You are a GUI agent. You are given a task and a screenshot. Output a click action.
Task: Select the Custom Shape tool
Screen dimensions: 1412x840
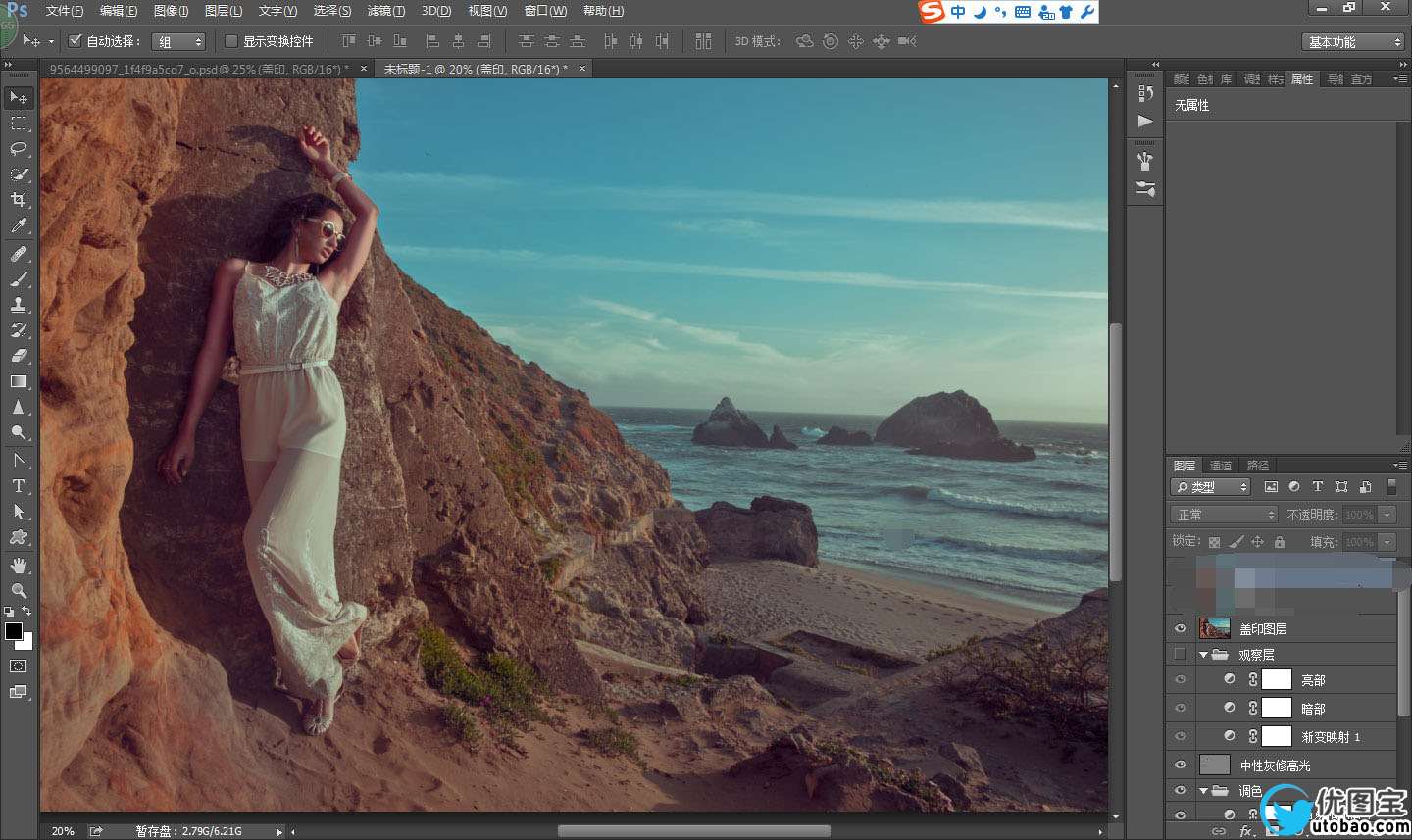coord(19,537)
